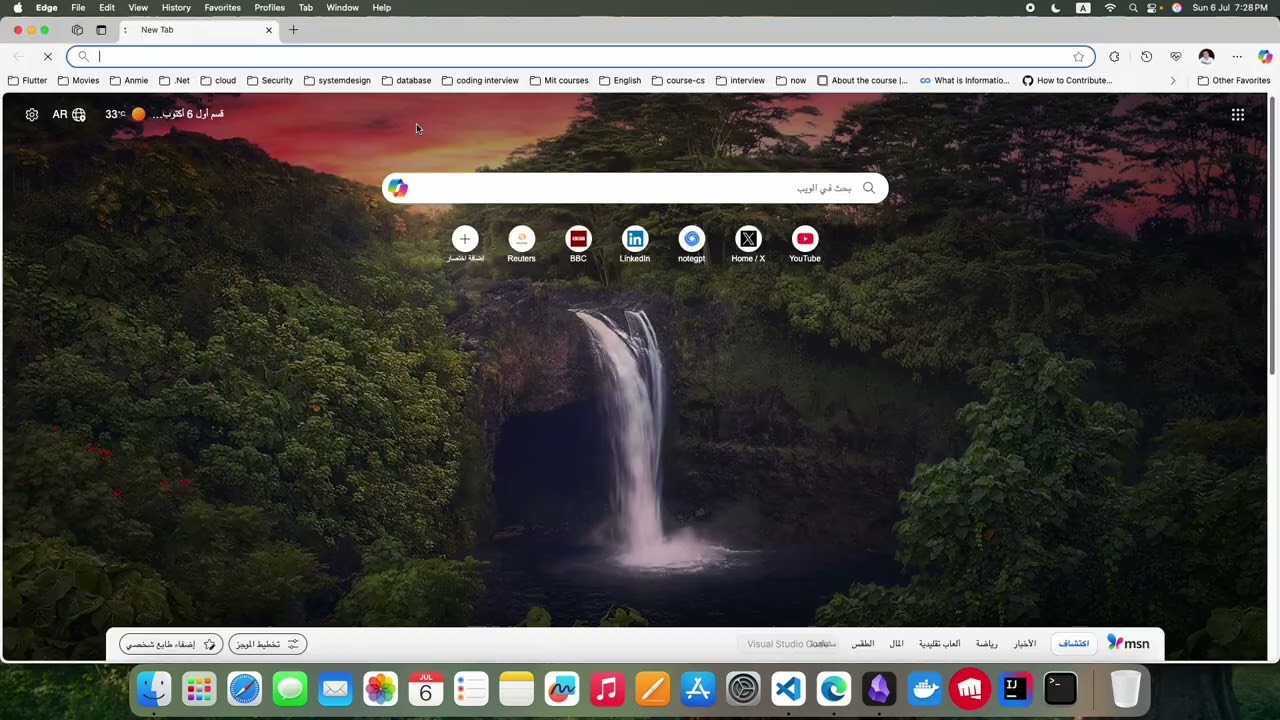Image resolution: width=1280 pixels, height=720 pixels.
Task: Click the profile avatar in Edge toolbar
Action: (1206, 57)
